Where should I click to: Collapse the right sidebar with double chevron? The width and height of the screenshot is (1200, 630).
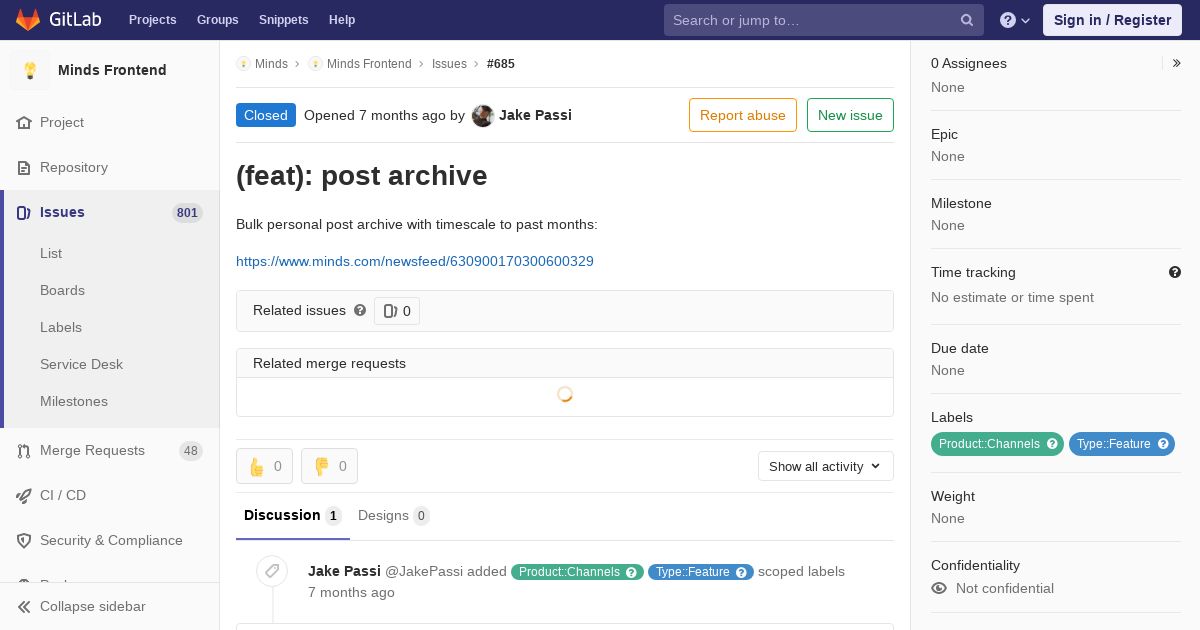(1177, 63)
